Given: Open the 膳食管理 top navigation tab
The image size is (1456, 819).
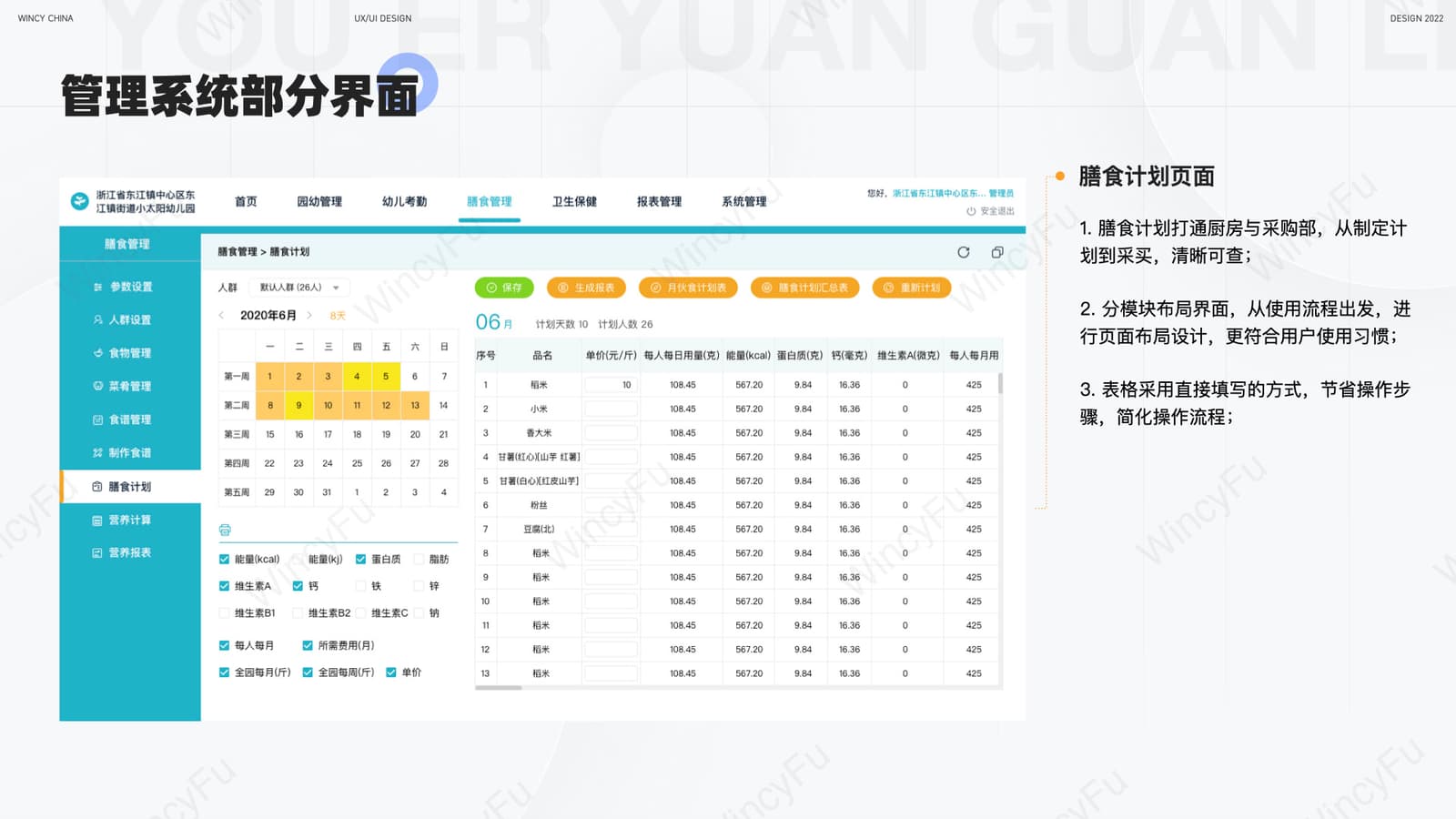Looking at the screenshot, I should tap(490, 201).
